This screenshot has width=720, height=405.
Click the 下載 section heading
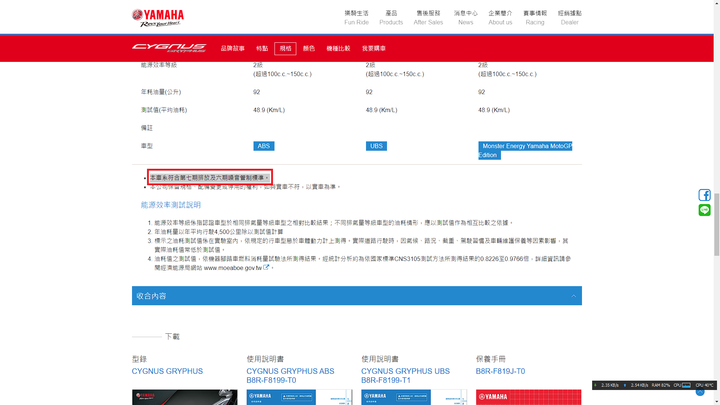[x=172, y=337]
